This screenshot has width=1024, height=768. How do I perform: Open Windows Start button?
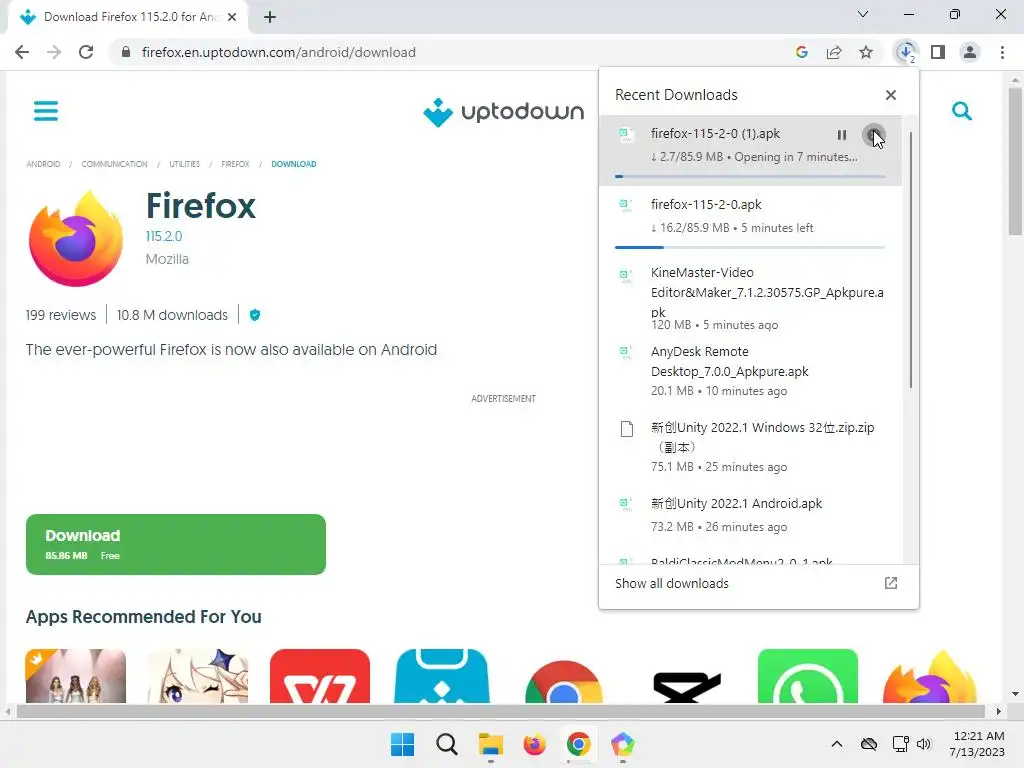(x=402, y=744)
